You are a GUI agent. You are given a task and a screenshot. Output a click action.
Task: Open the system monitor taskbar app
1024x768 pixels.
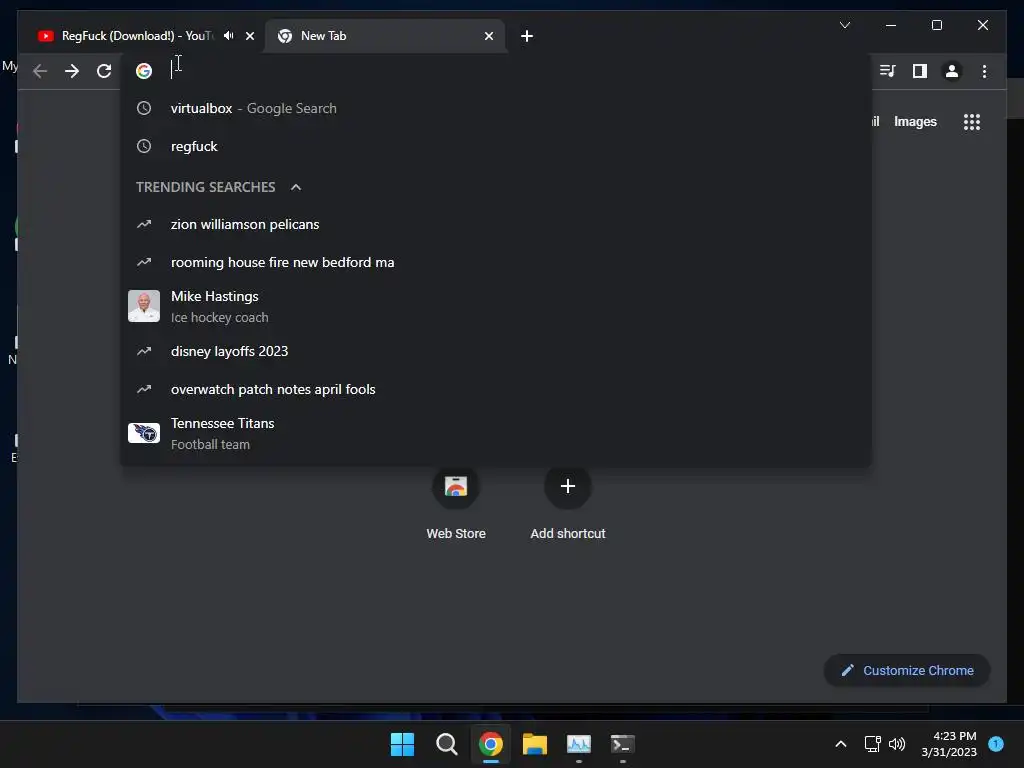579,744
